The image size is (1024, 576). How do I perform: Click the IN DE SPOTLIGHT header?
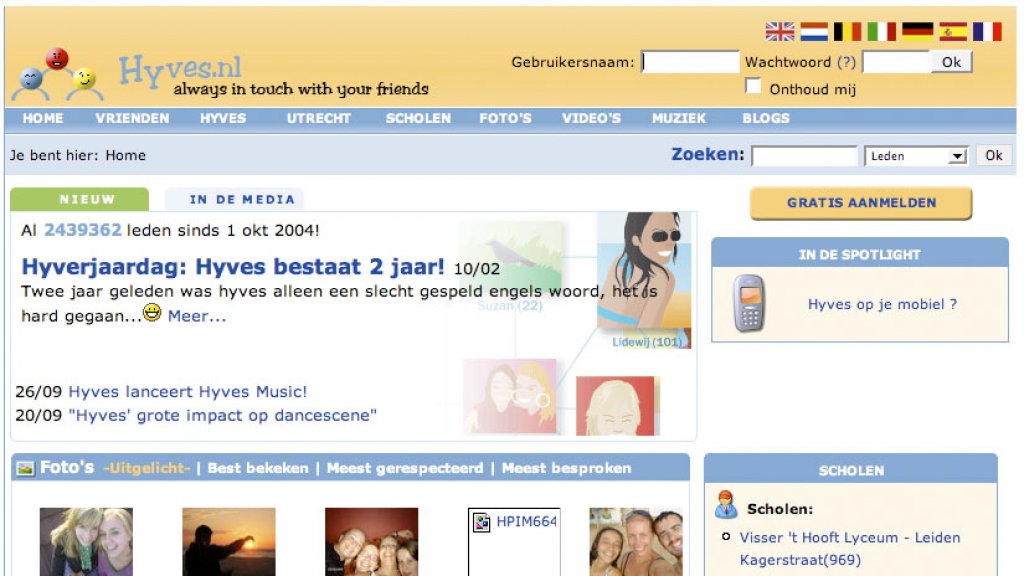859,254
